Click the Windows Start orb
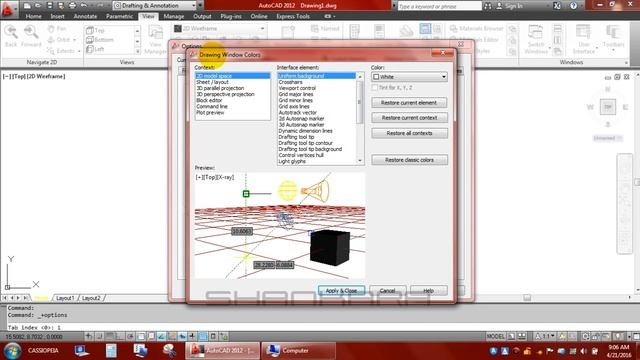Image resolution: width=640 pixels, height=360 pixels. point(12,351)
